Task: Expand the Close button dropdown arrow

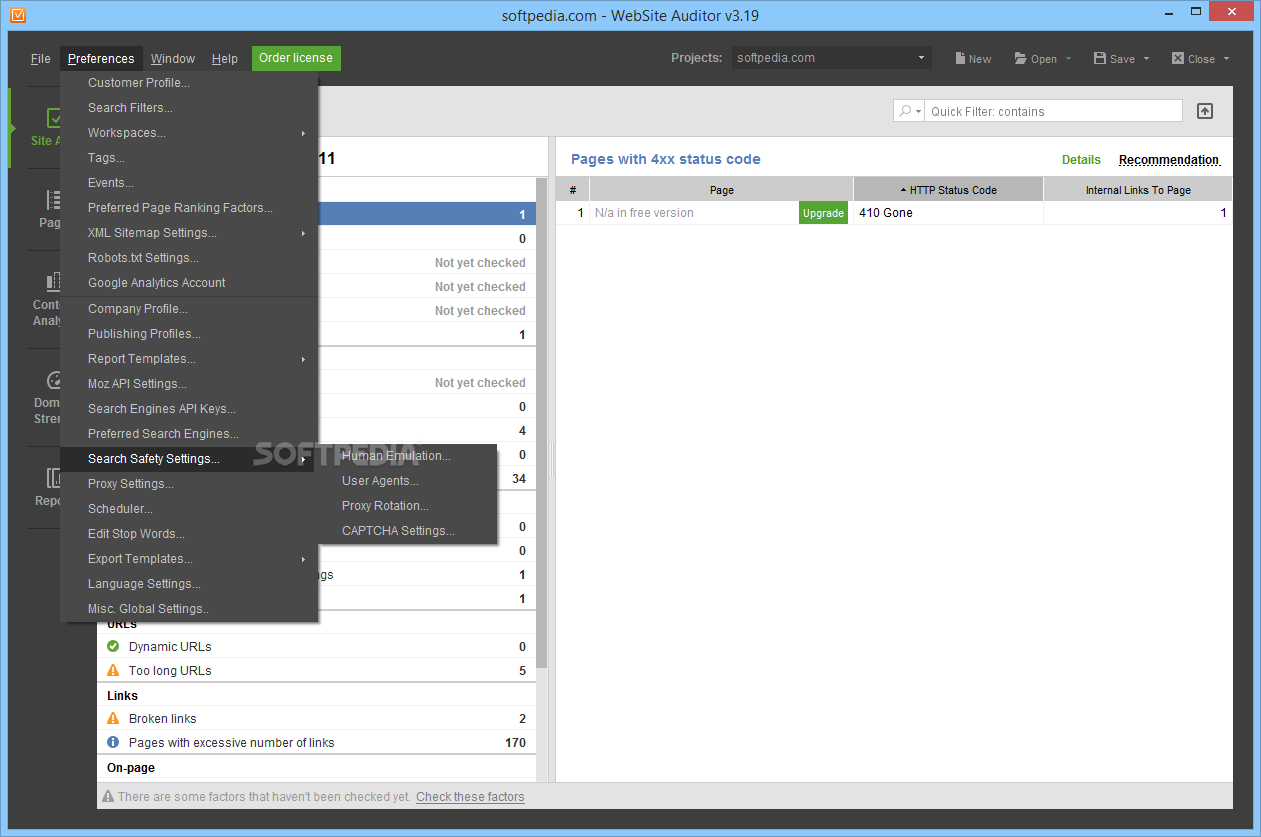Action: [x=1226, y=59]
